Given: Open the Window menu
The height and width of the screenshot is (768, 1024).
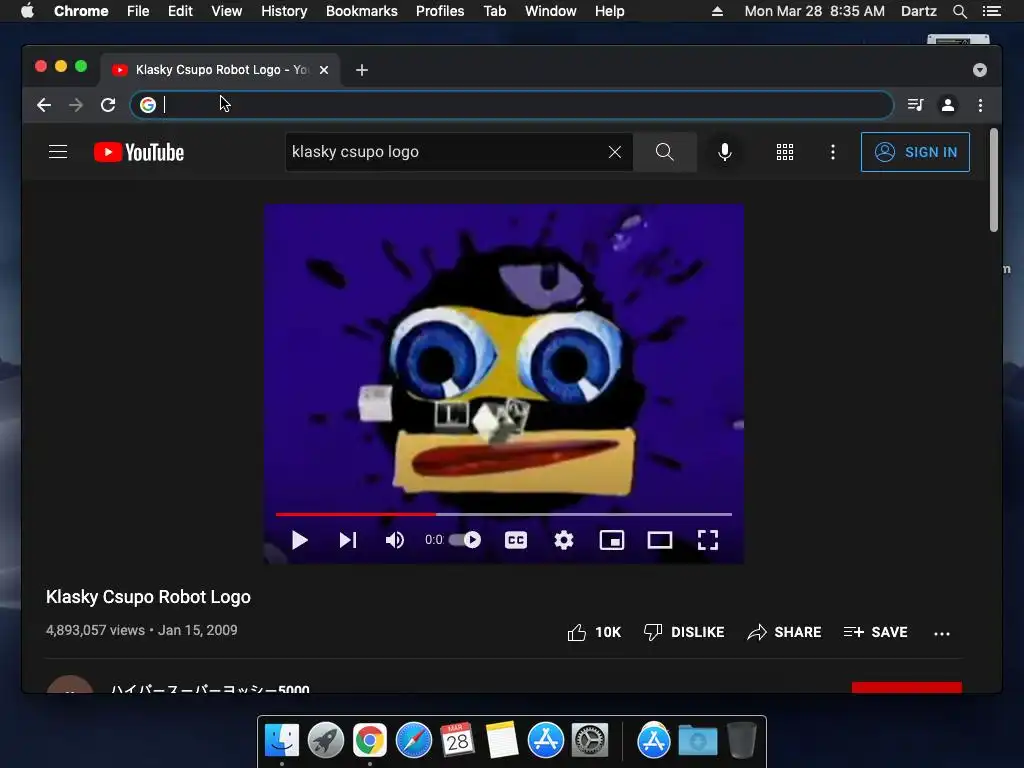Looking at the screenshot, I should pos(551,11).
